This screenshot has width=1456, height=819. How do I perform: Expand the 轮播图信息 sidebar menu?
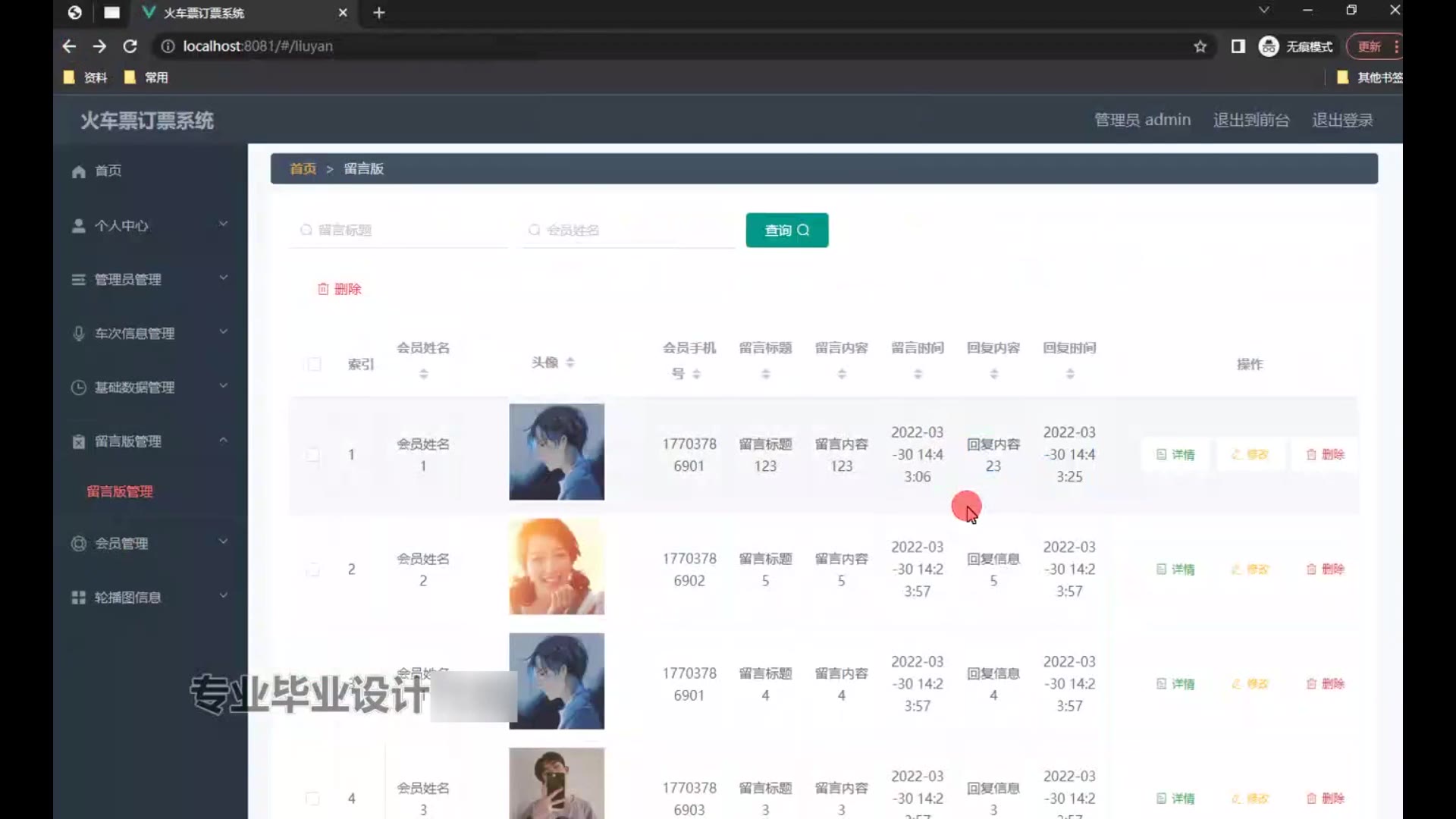tap(223, 596)
